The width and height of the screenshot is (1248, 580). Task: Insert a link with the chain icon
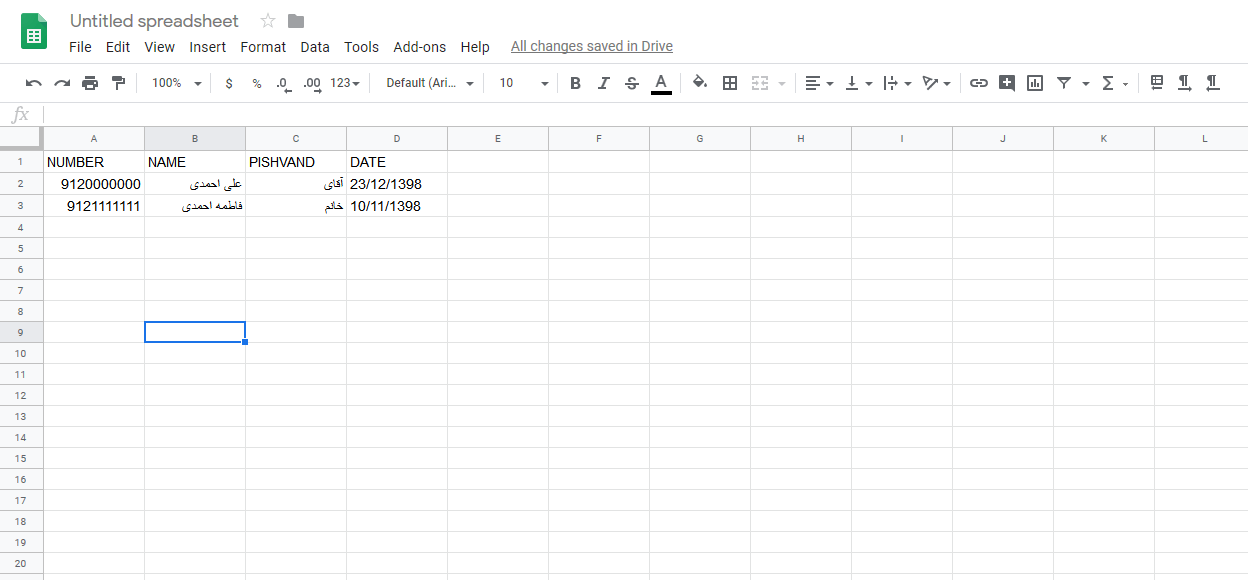click(x=979, y=83)
